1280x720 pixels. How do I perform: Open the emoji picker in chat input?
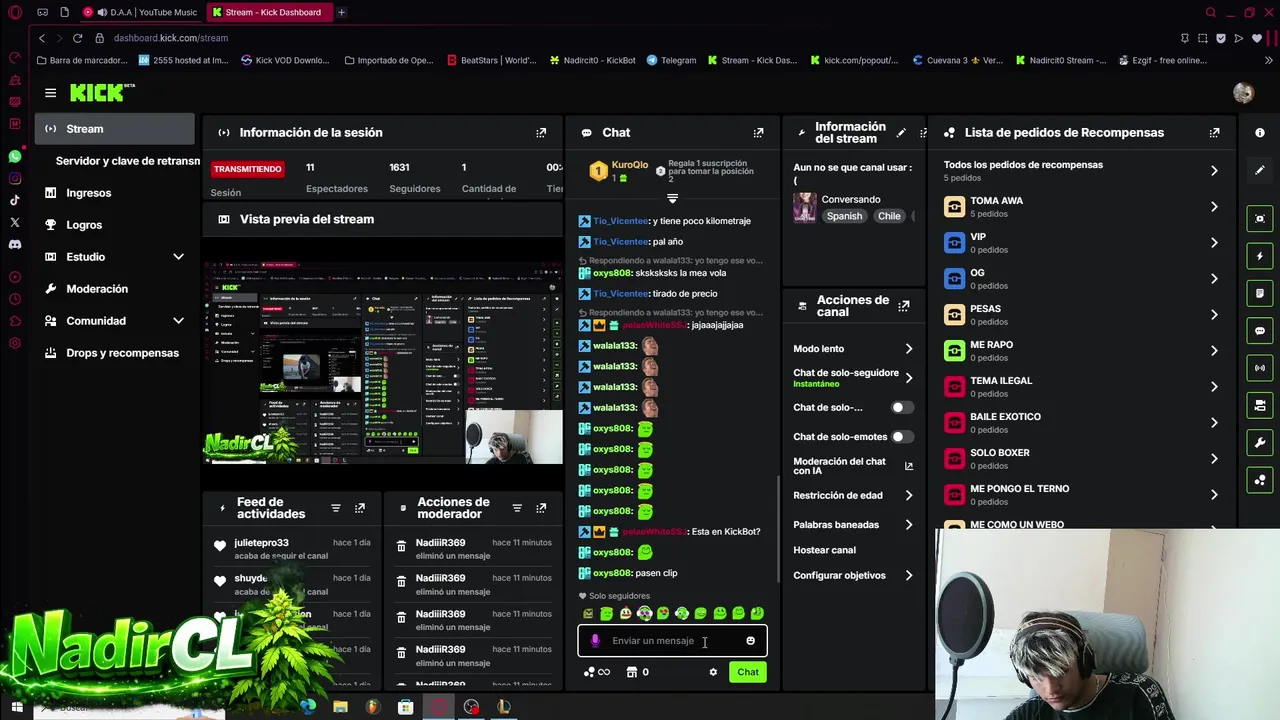(750, 641)
